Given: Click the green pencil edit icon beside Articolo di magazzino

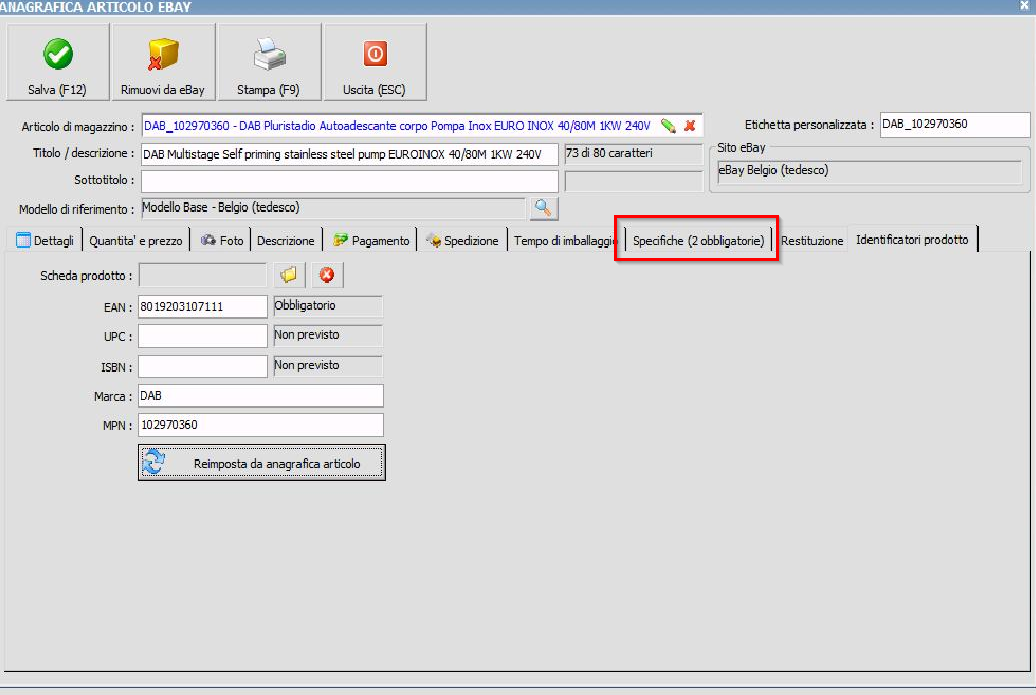Looking at the screenshot, I should point(668,126).
